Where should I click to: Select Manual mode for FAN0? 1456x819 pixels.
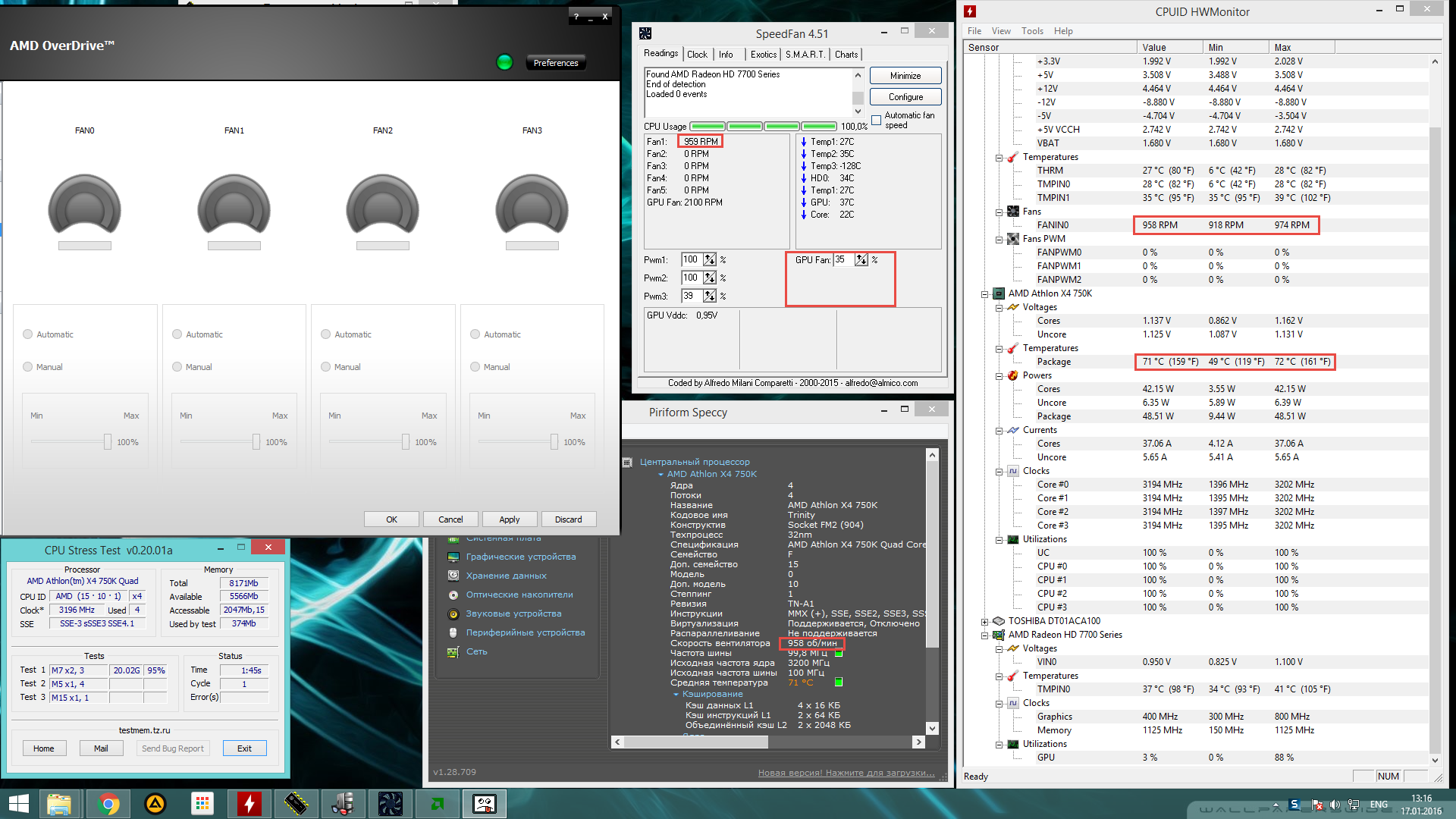pos(28,367)
